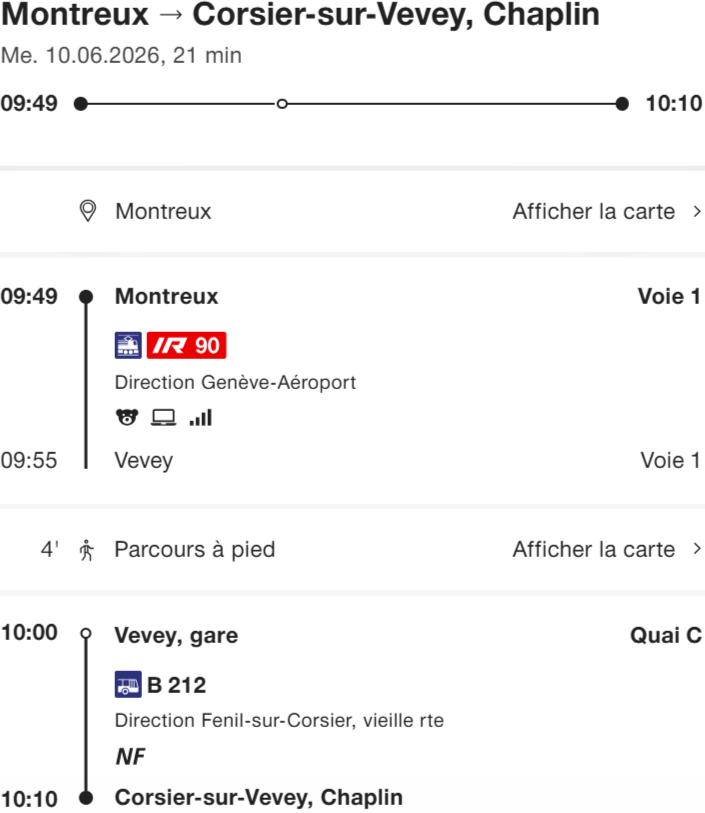
Task: Click the Direction Genève-Aéroport text
Action: [235, 382]
